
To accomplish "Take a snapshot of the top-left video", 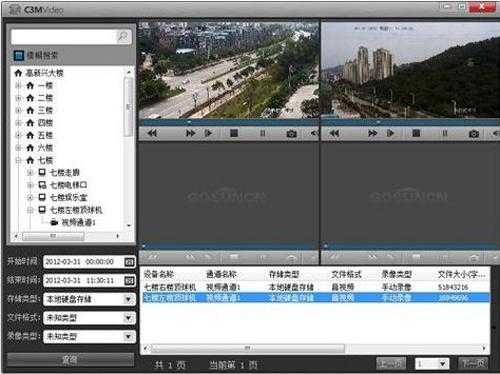I will pos(291,134).
